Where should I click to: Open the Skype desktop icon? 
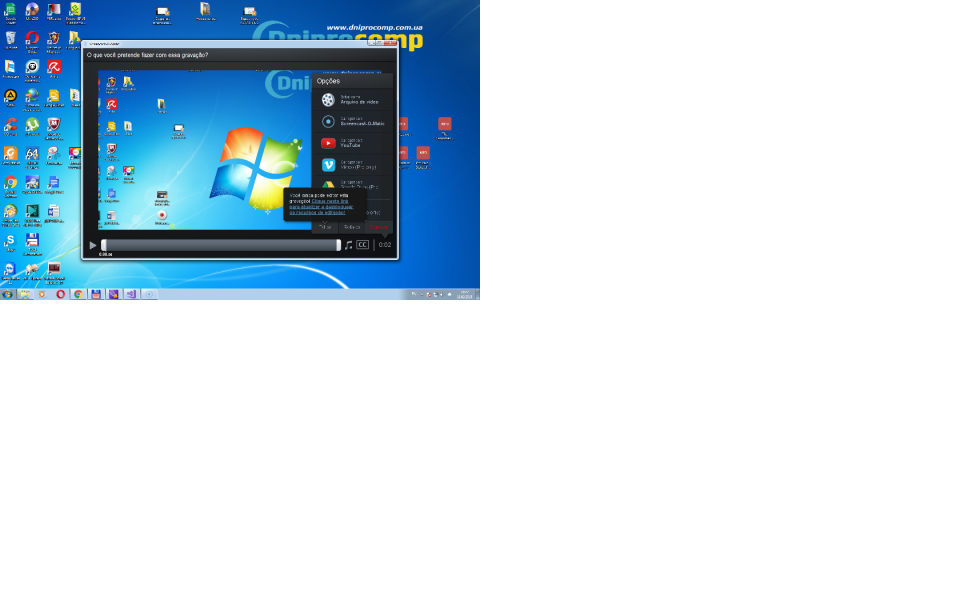[x=10, y=241]
